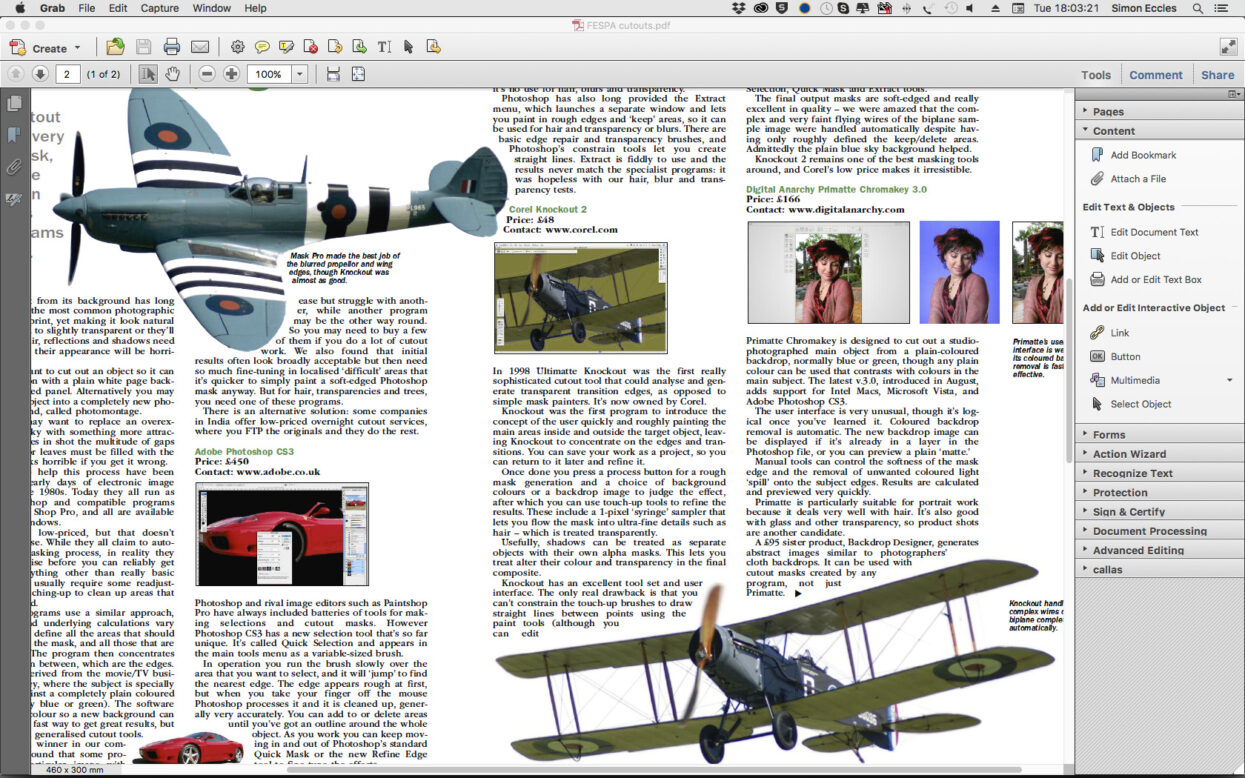
Task: Click the page number input field
Action: pyautogui.click(x=68, y=74)
